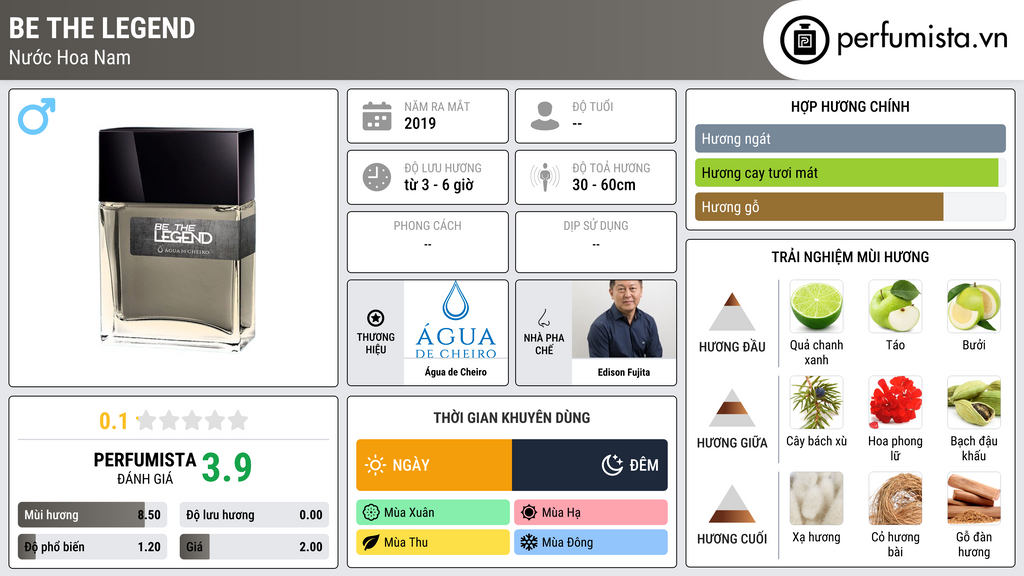
Task: Click the Hương cay tươi mát accord bar
Action: click(850, 173)
